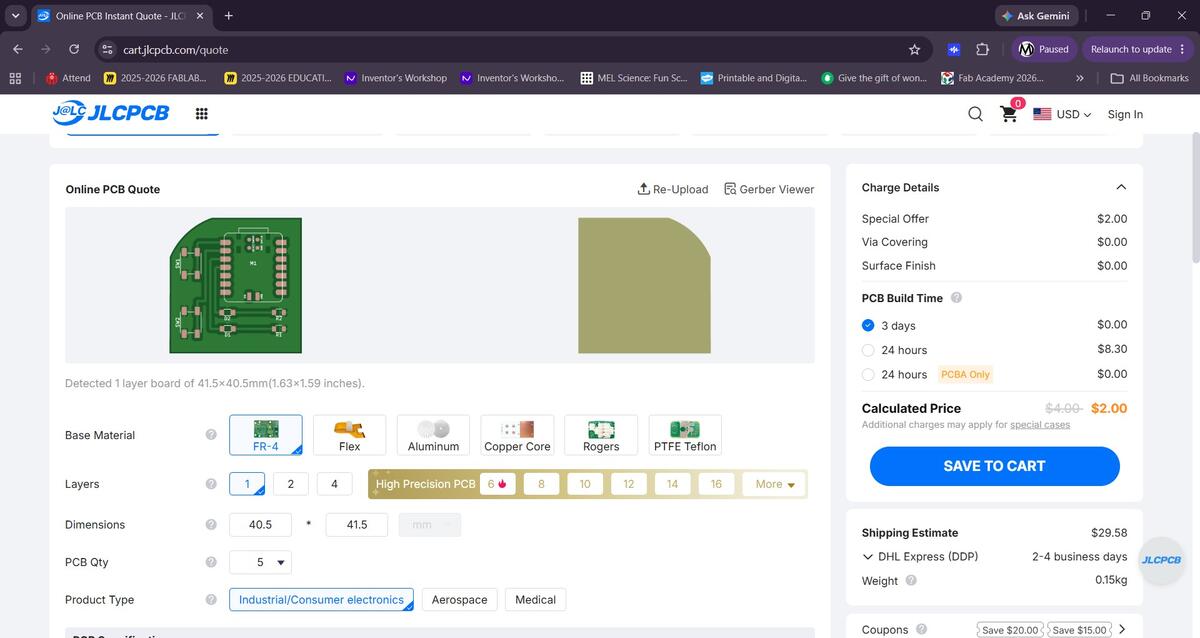This screenshot has height=638, width=1200.
Task: Open a new browser tab
Action: tap(229, 16)
